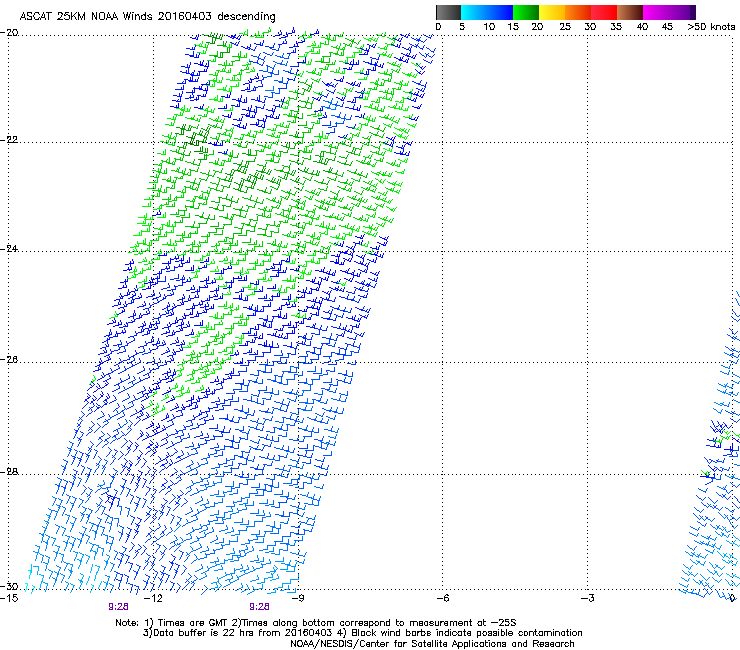
Task: Click the red 30-35 knots legend segment
Action: click(x=604, y=12)
